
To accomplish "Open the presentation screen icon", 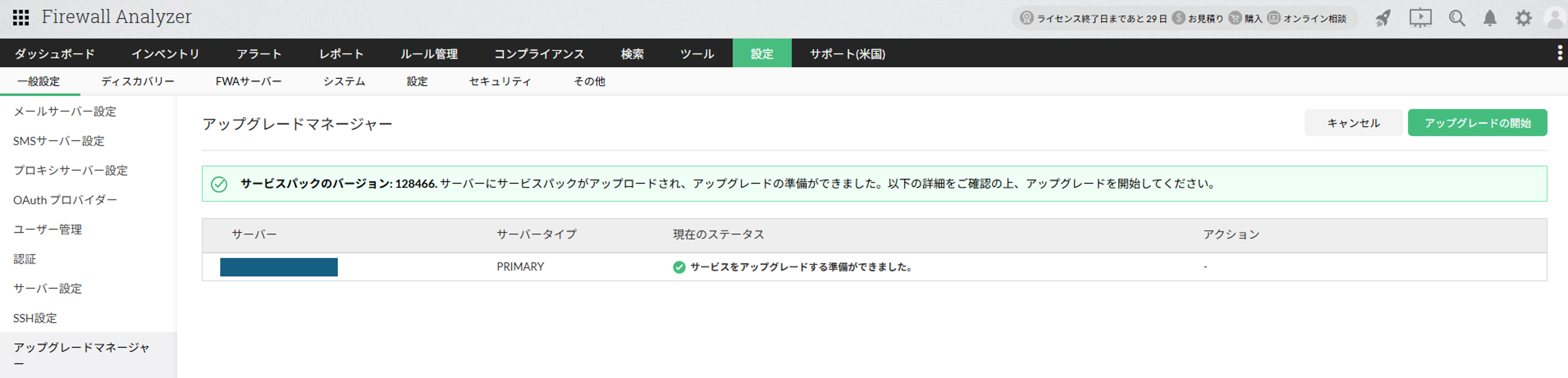I will click(1420, 18).
